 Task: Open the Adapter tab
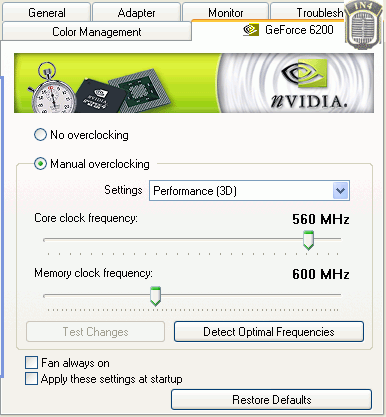pyautogui.click(x=136, y=13)
